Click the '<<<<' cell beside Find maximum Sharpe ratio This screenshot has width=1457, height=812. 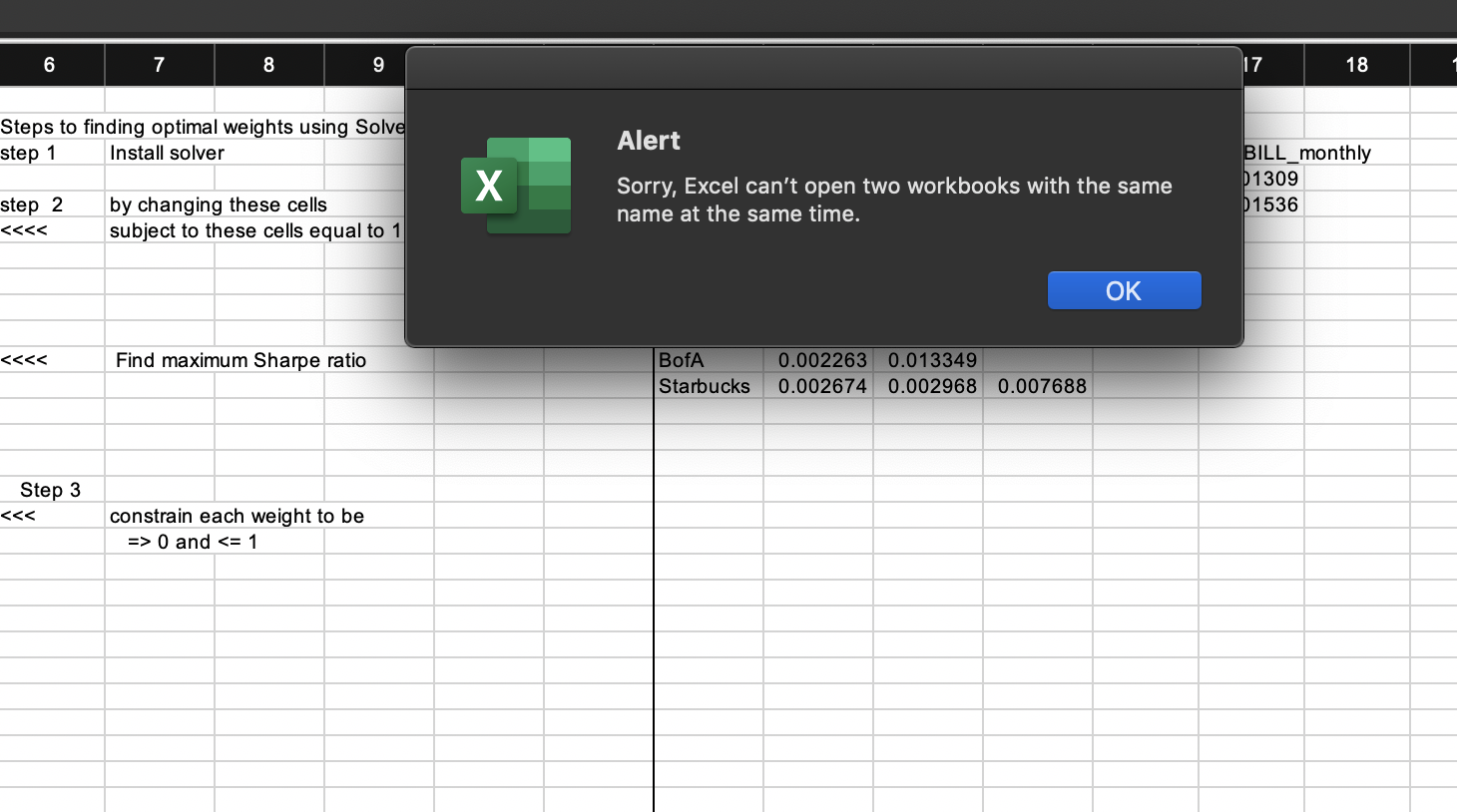[x=52, y=360]
